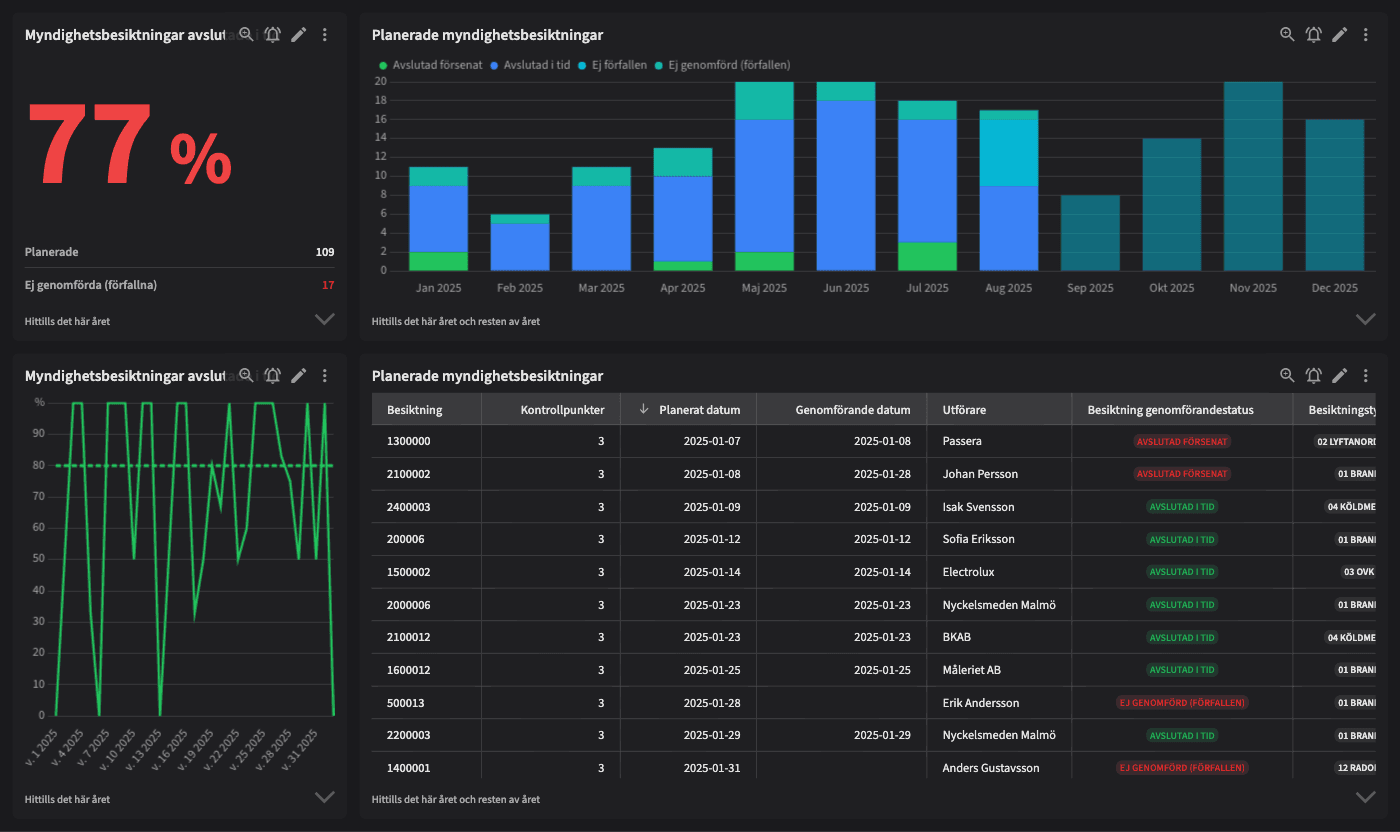Click zoom icon in the table widget
The image size is (1400, 832).
pos(1287,376)
